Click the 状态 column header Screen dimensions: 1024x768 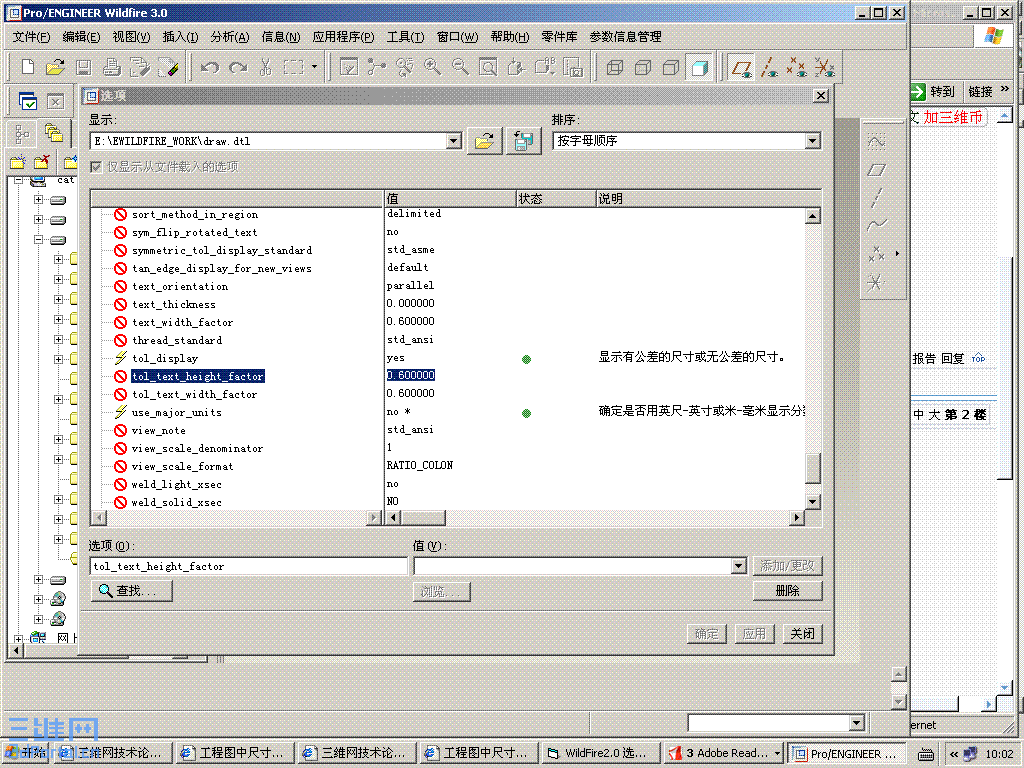(x=556, y=199)
